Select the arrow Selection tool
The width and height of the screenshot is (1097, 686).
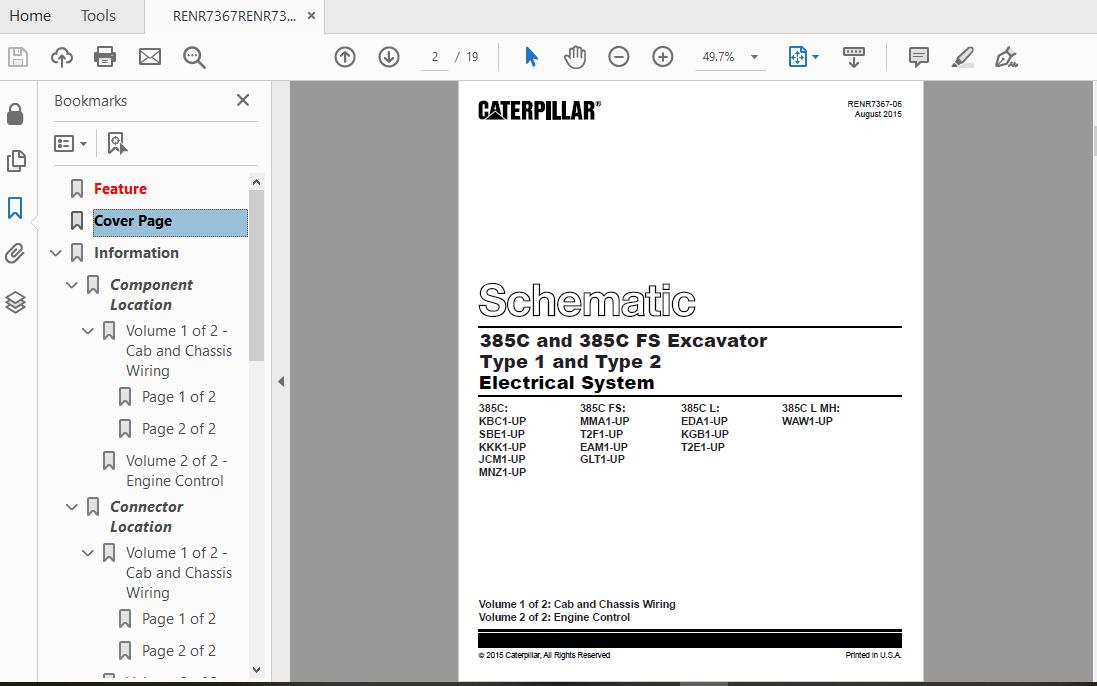coord(532,57)
